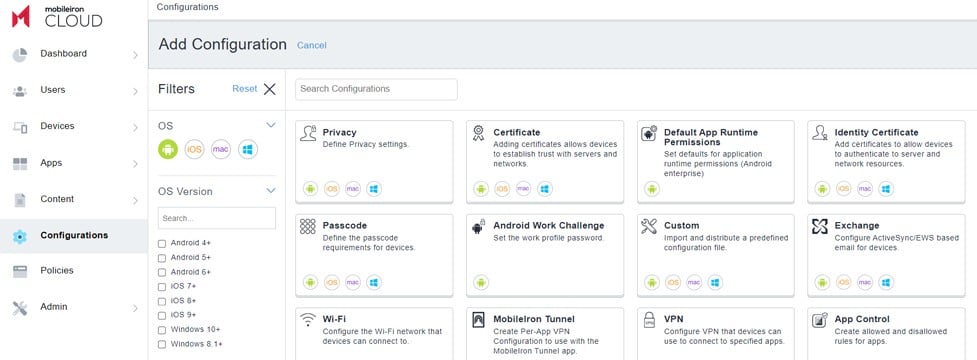Expand the Content menu chevron
The width and height of the screenshot is (977, 360).
tap(135, 201)
